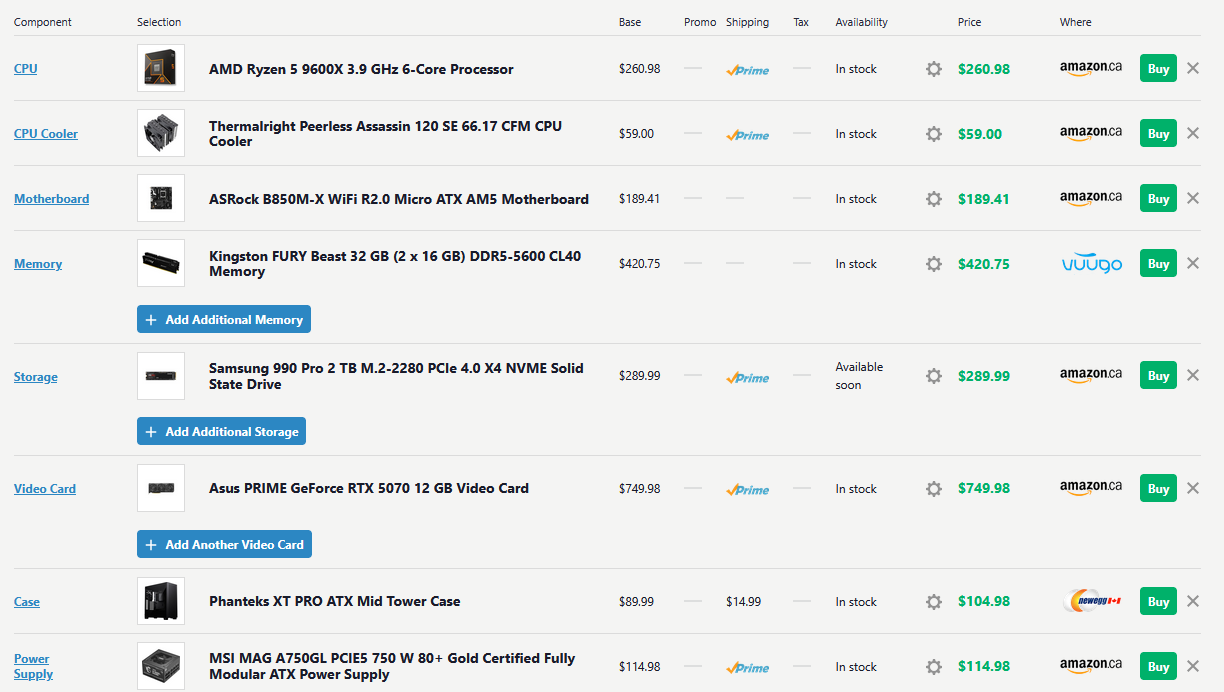Buy the Samsung 990 Pro SSD
The height and width of the screenshot is (692, 1224).
[1158, 376]
